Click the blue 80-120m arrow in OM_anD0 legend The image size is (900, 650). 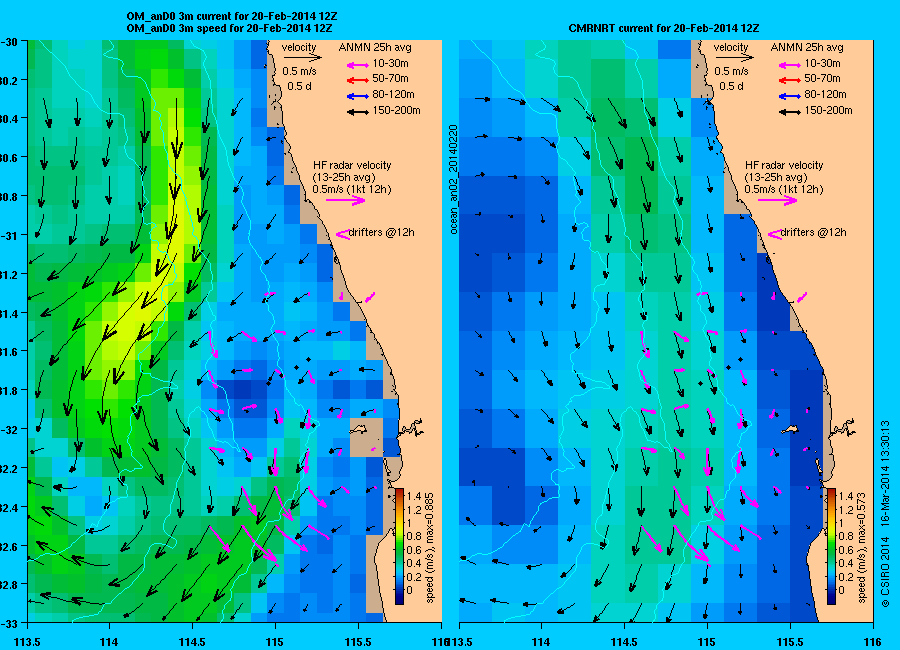pos(357,96)
